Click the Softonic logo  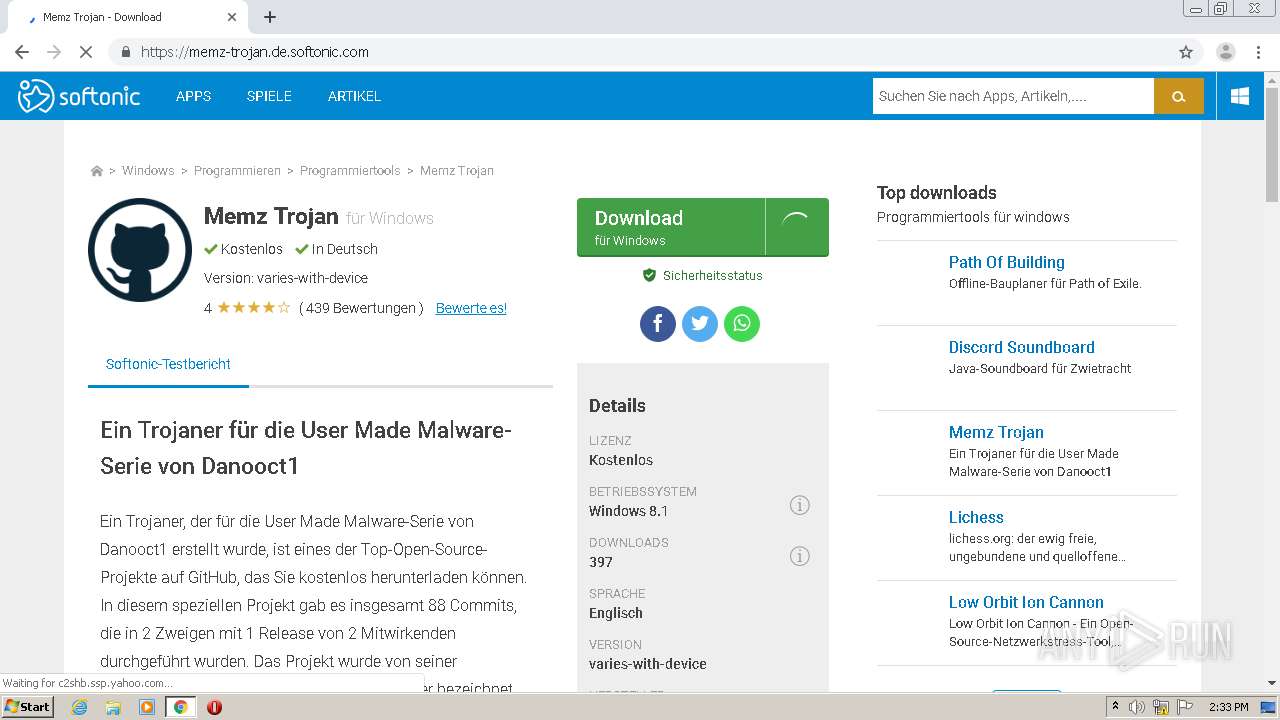pyautogui.click(x=79, y=96)
